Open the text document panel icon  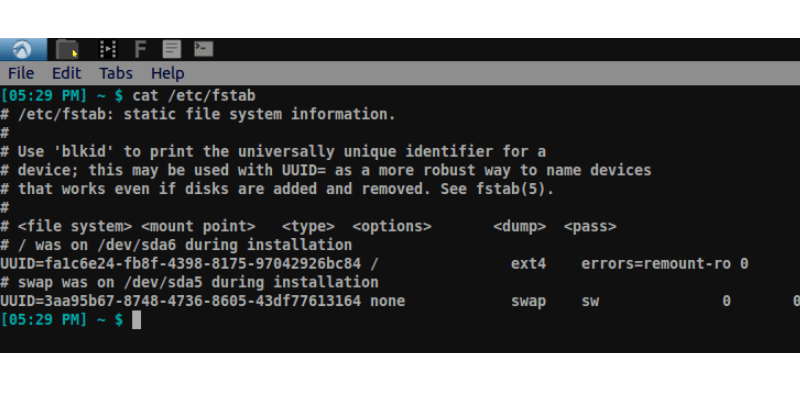click(x=171, y=49)
